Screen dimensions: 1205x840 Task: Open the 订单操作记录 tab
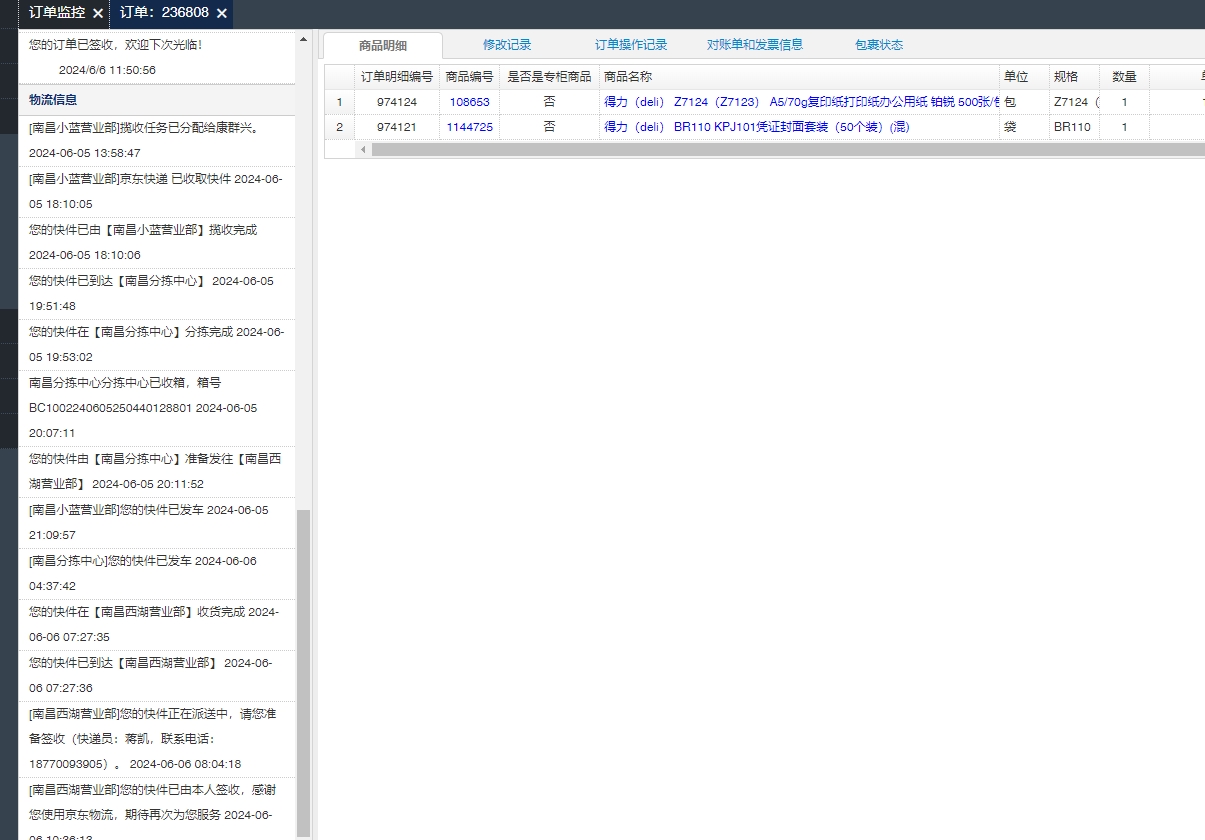coord(631,45)
